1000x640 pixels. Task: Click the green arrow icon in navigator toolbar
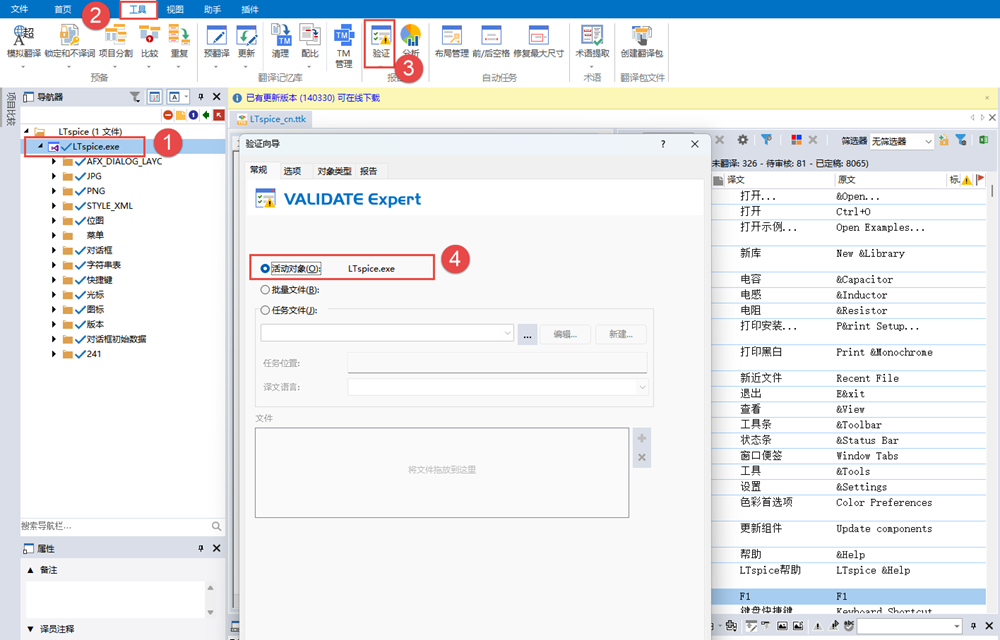click(x=205, y=115)
